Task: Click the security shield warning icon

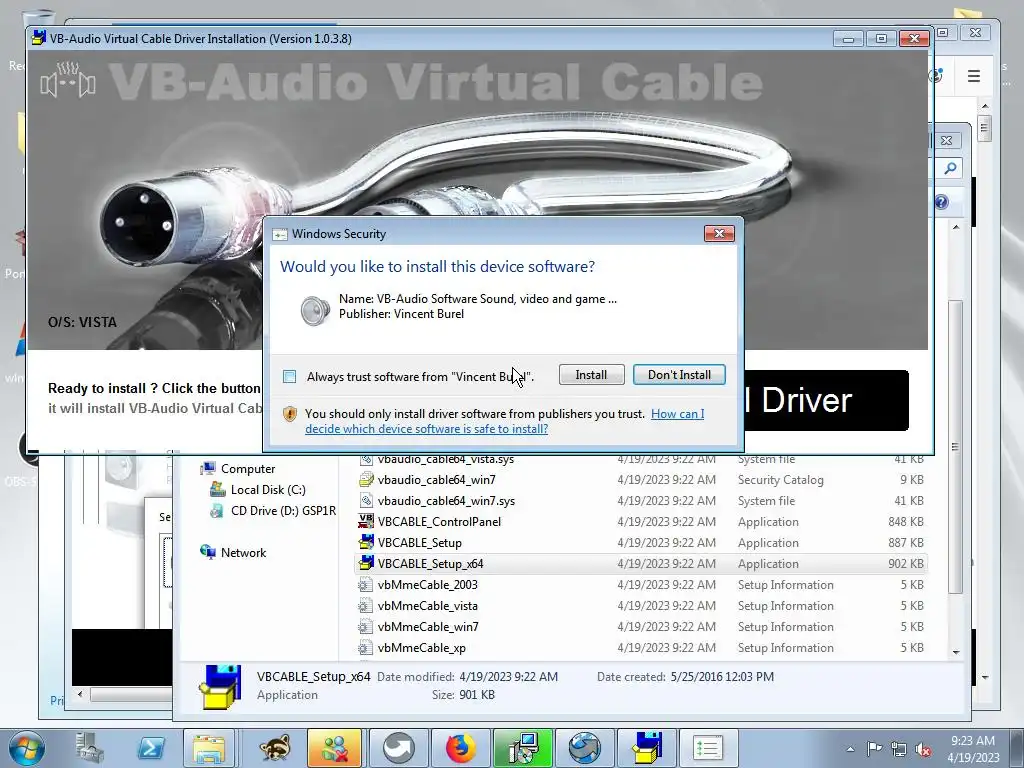Action: click(290, 414)
